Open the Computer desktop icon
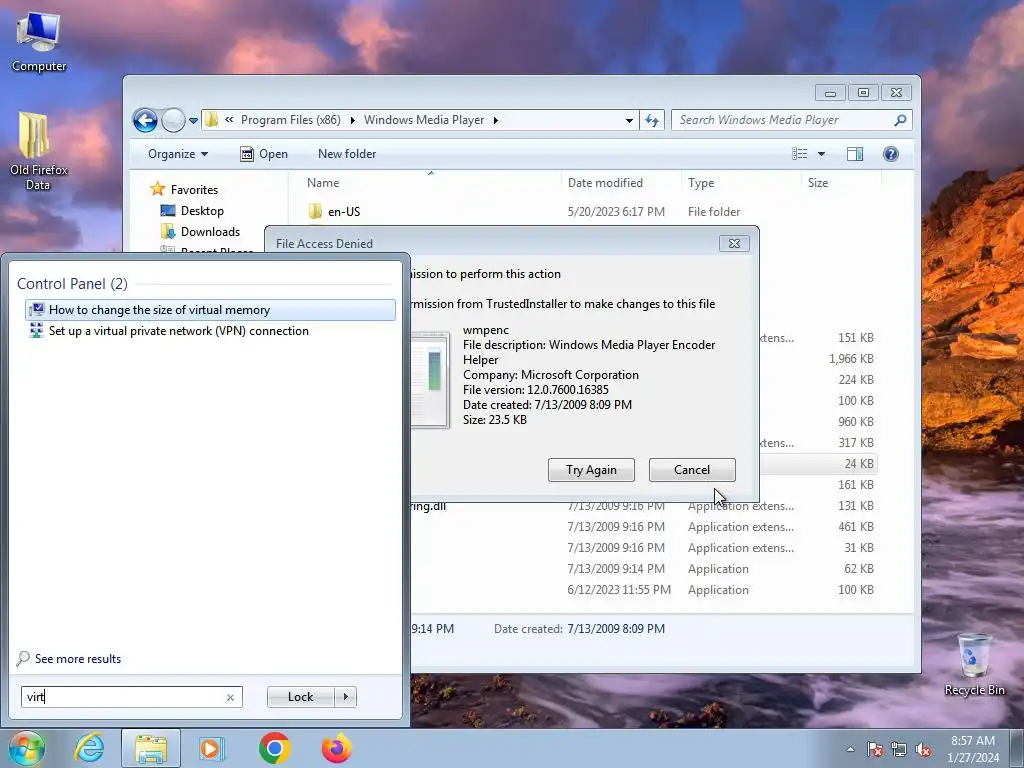1024x768 pixels. tap(39, 42)
